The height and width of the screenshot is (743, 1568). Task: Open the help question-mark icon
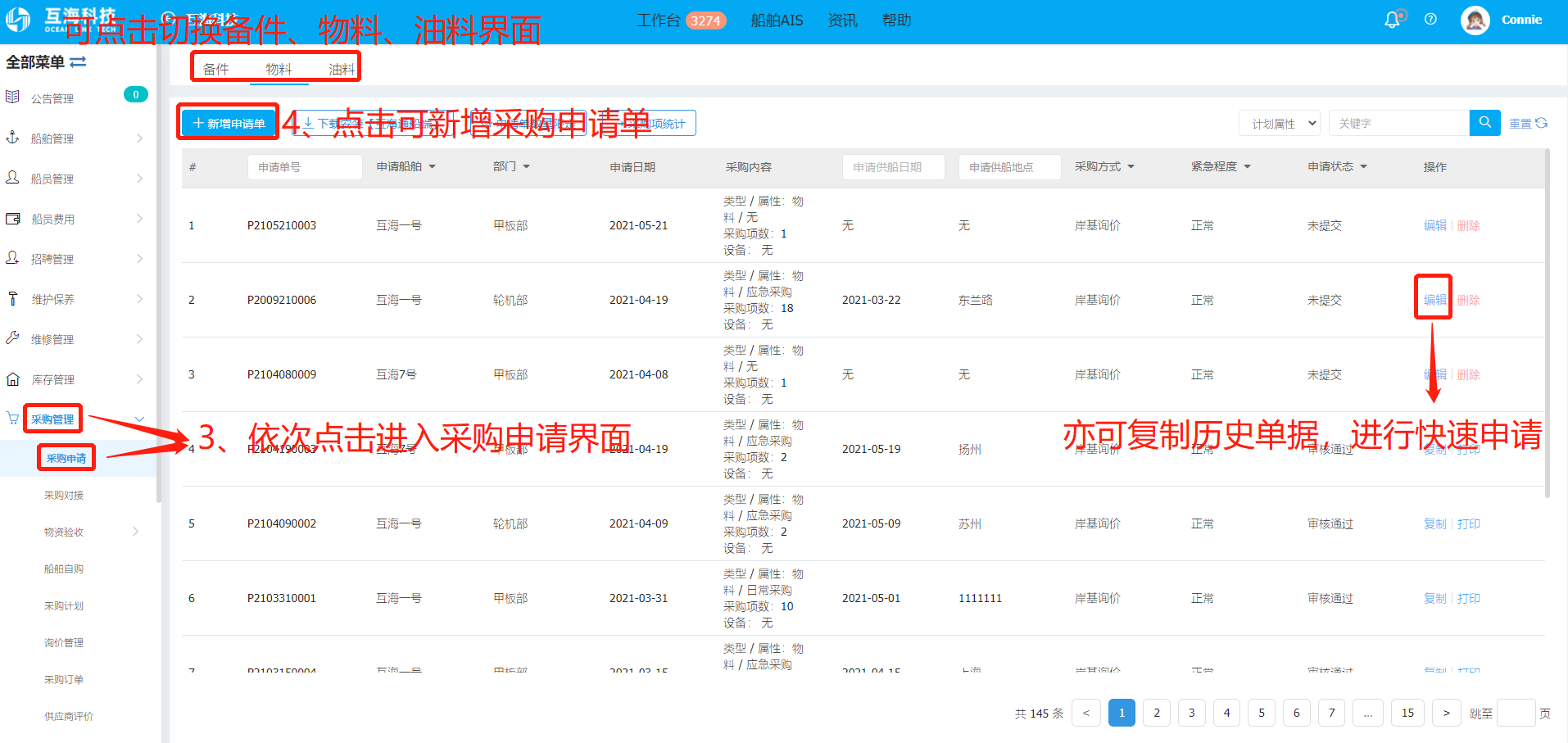click(1430, 19)
